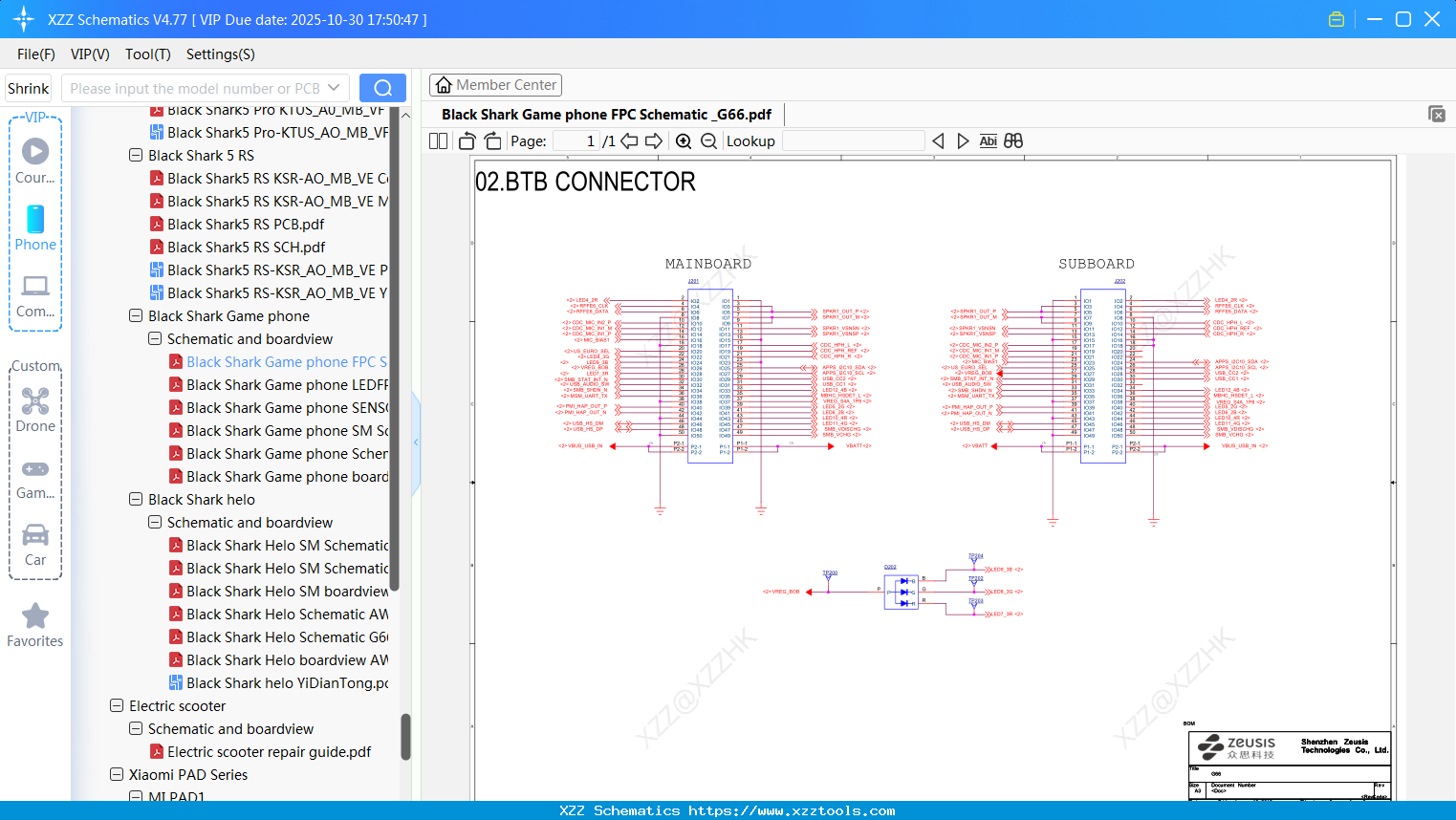Image resolution: width=1456 pixels, height=820 pixels.
Task: Click the yellow toolbox icon in title bar
Action: [1336, 19]
